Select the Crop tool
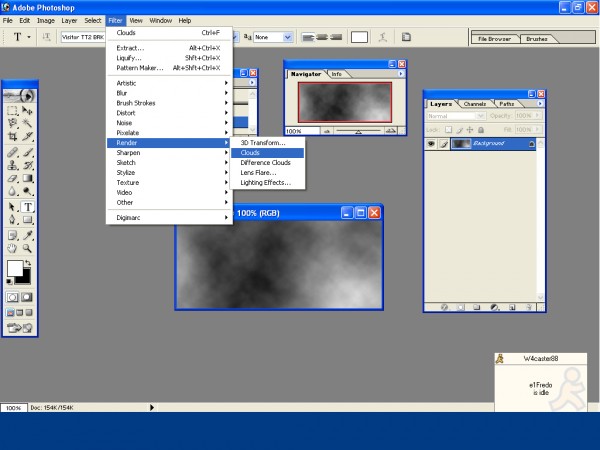Screen dimensions: 600x450 click(x=12, y=136)
